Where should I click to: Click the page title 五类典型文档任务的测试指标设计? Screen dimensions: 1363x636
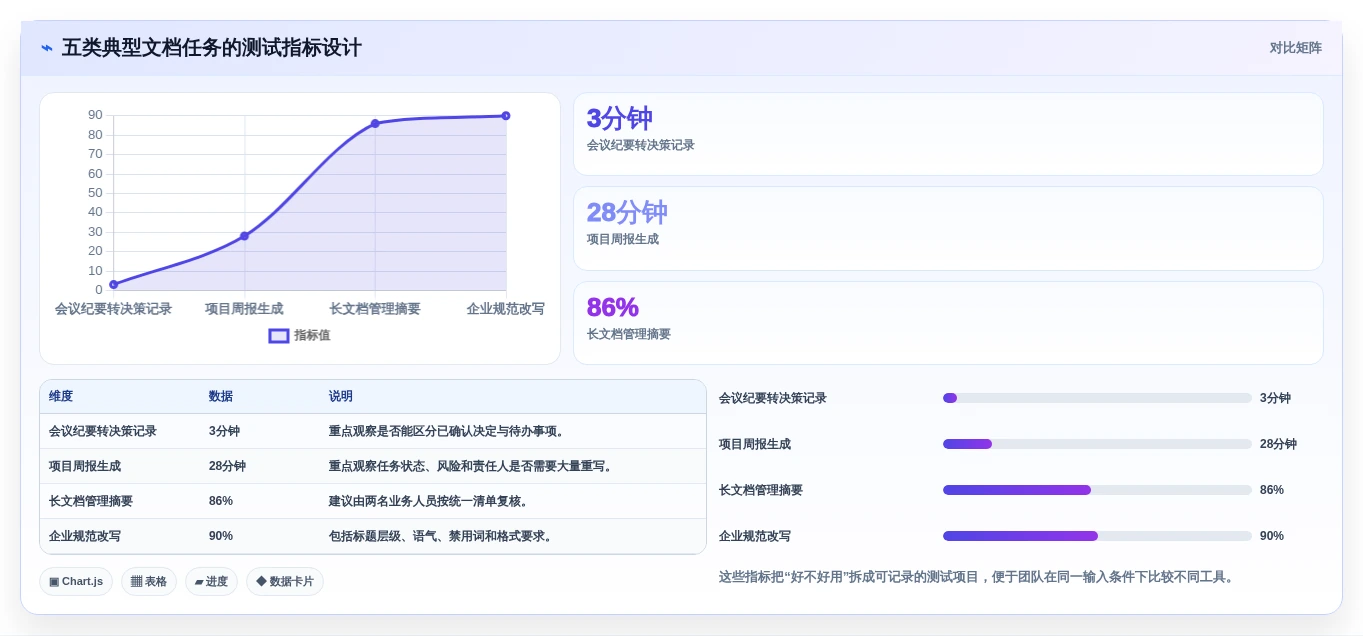point(212,48)
